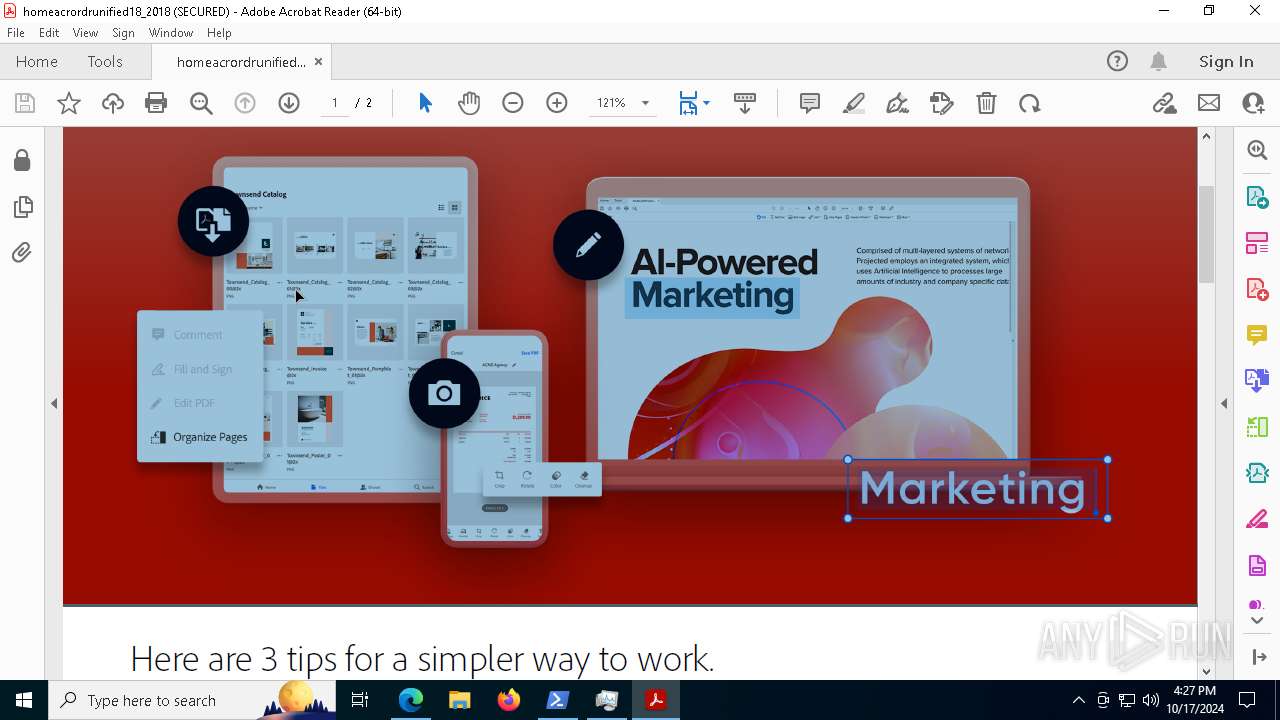Open File Explorer from taskbar

tap(459, 700)
